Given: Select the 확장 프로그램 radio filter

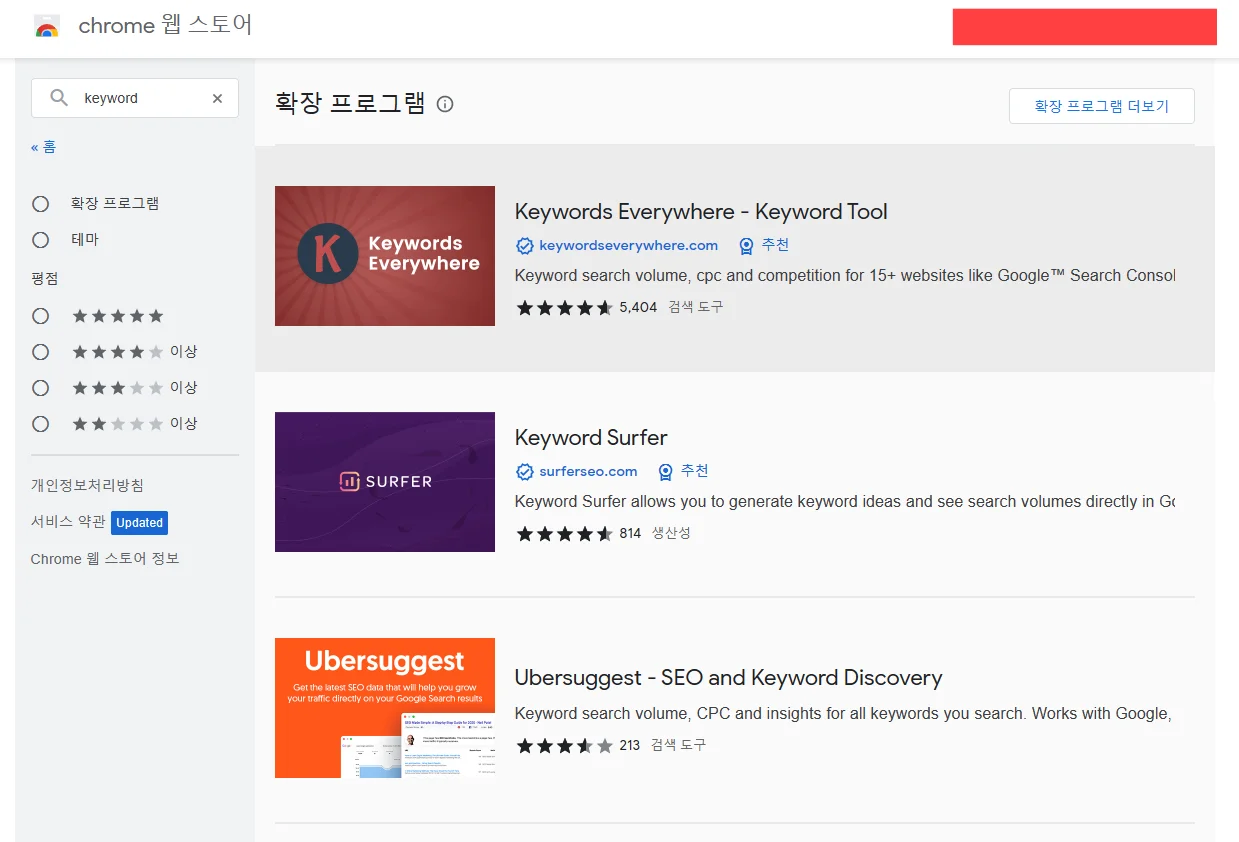Looking at the screenshot, I should pos(41,204).
